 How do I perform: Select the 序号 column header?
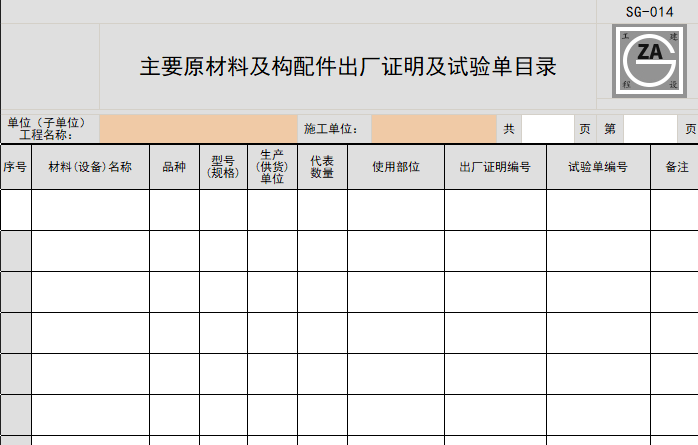(x=15, y=167)
